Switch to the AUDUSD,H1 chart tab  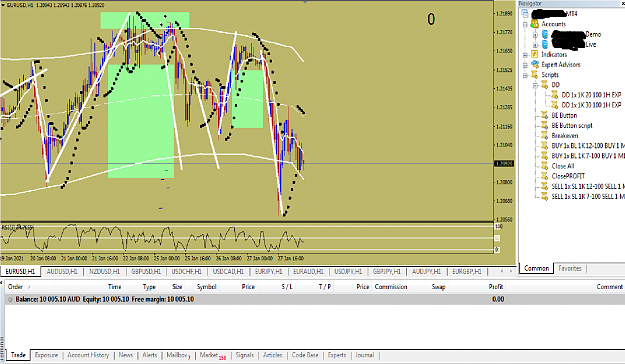coord(62,272)
